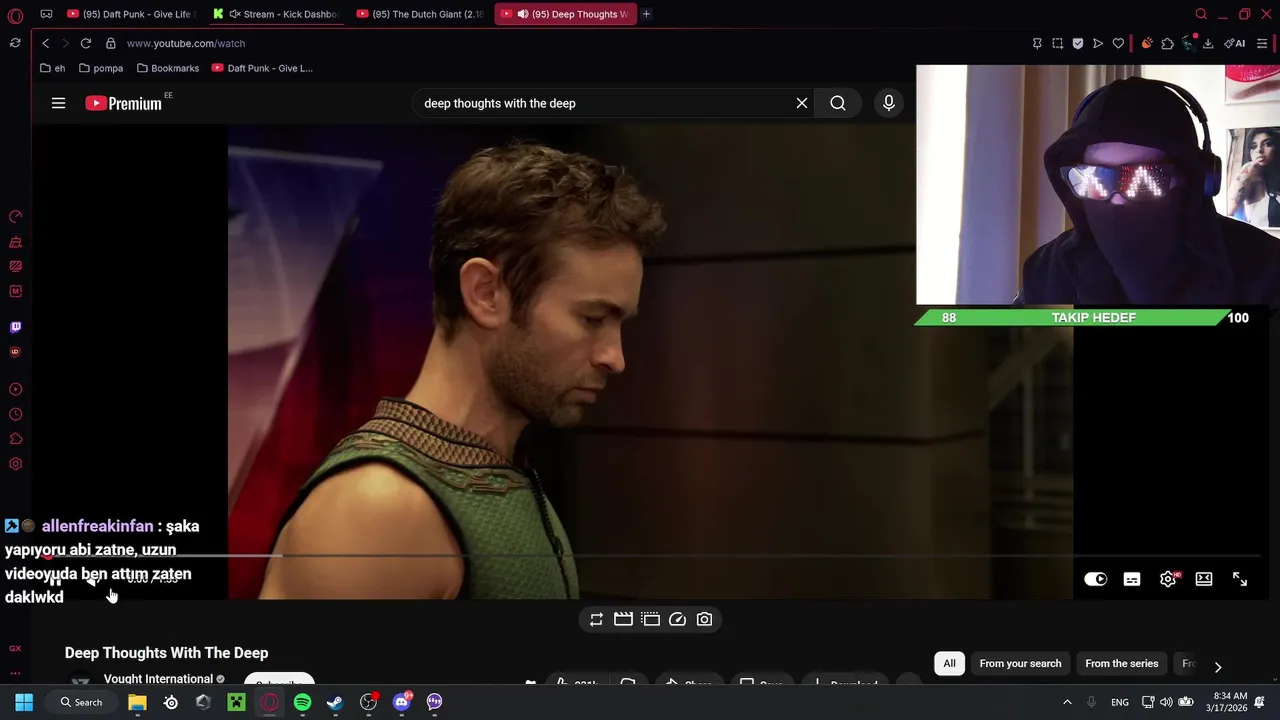
Task: Open the Opera GX main menu logo
Action: (15, 15)
